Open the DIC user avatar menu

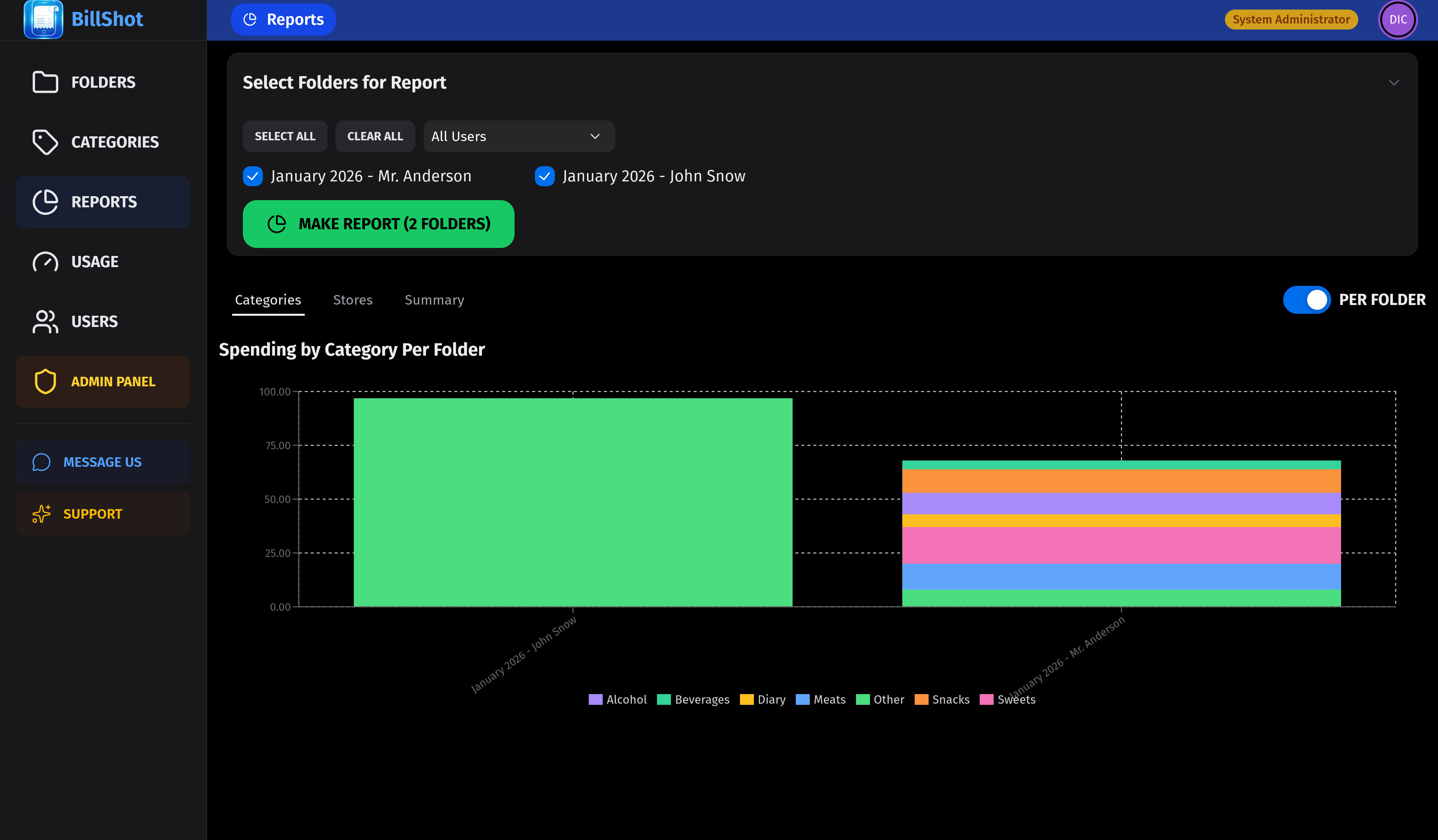[x=1397, y=20]
